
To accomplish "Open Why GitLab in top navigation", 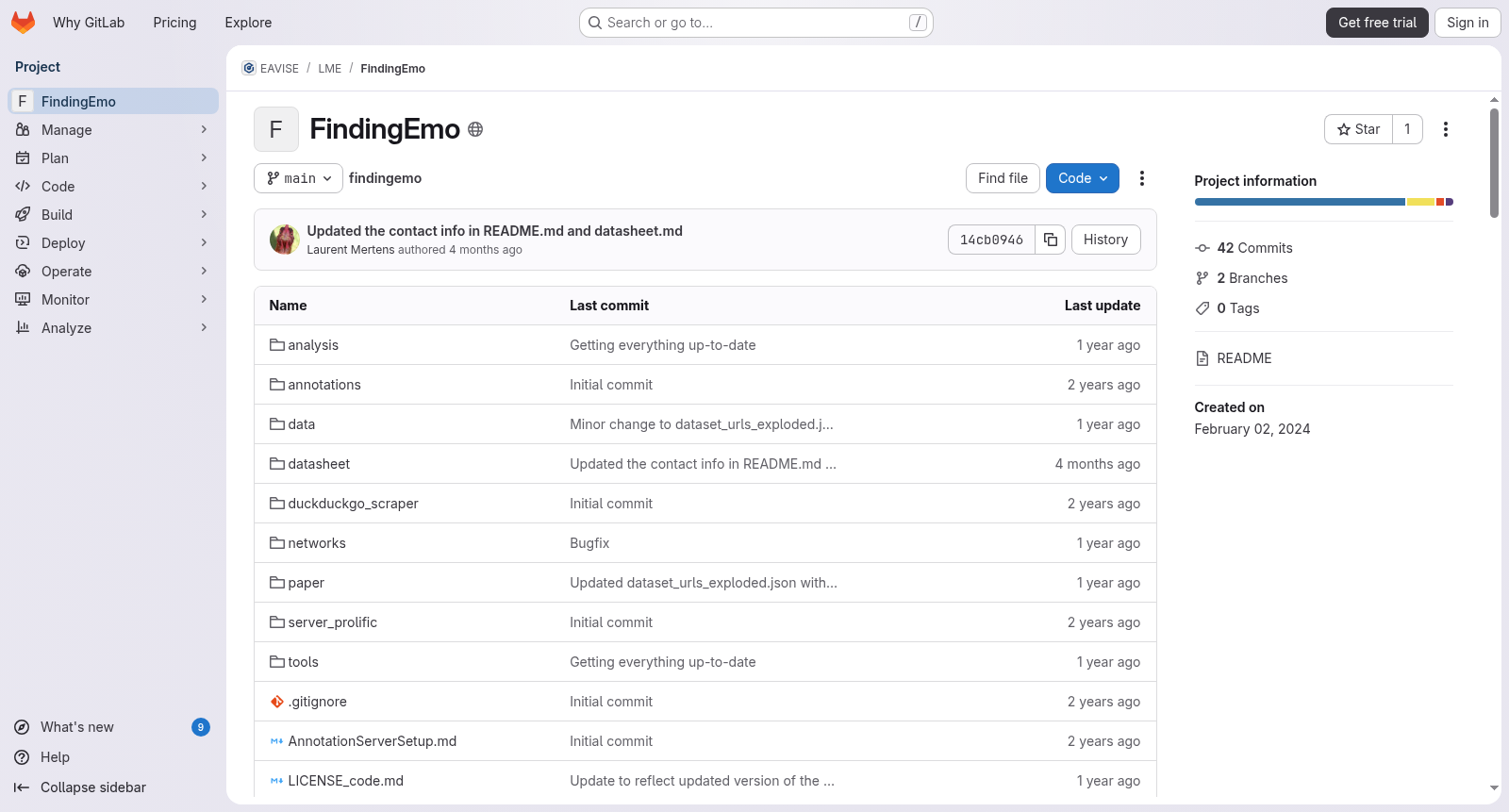I will pos(89,23).
